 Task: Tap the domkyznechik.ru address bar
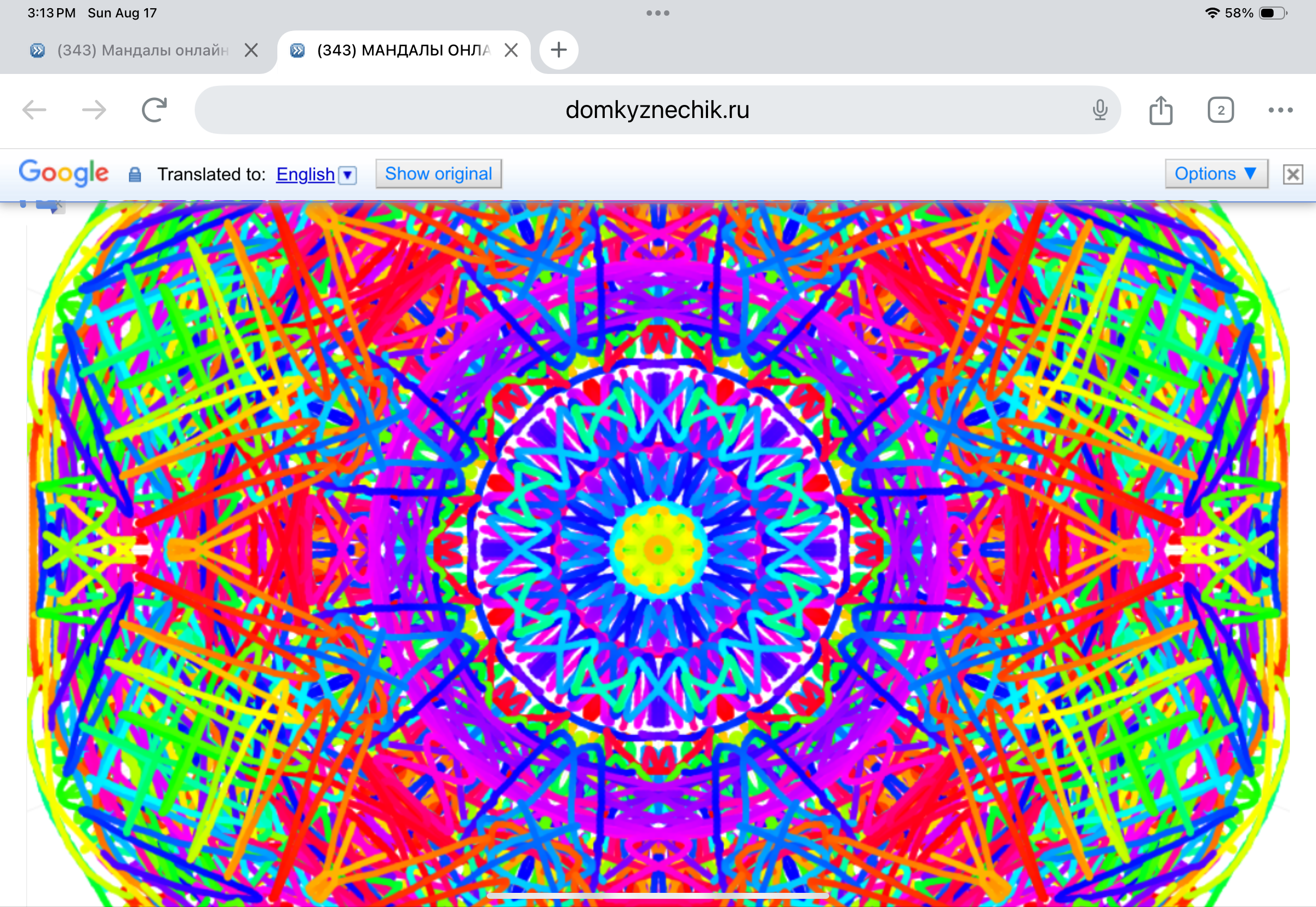[657, 110]
